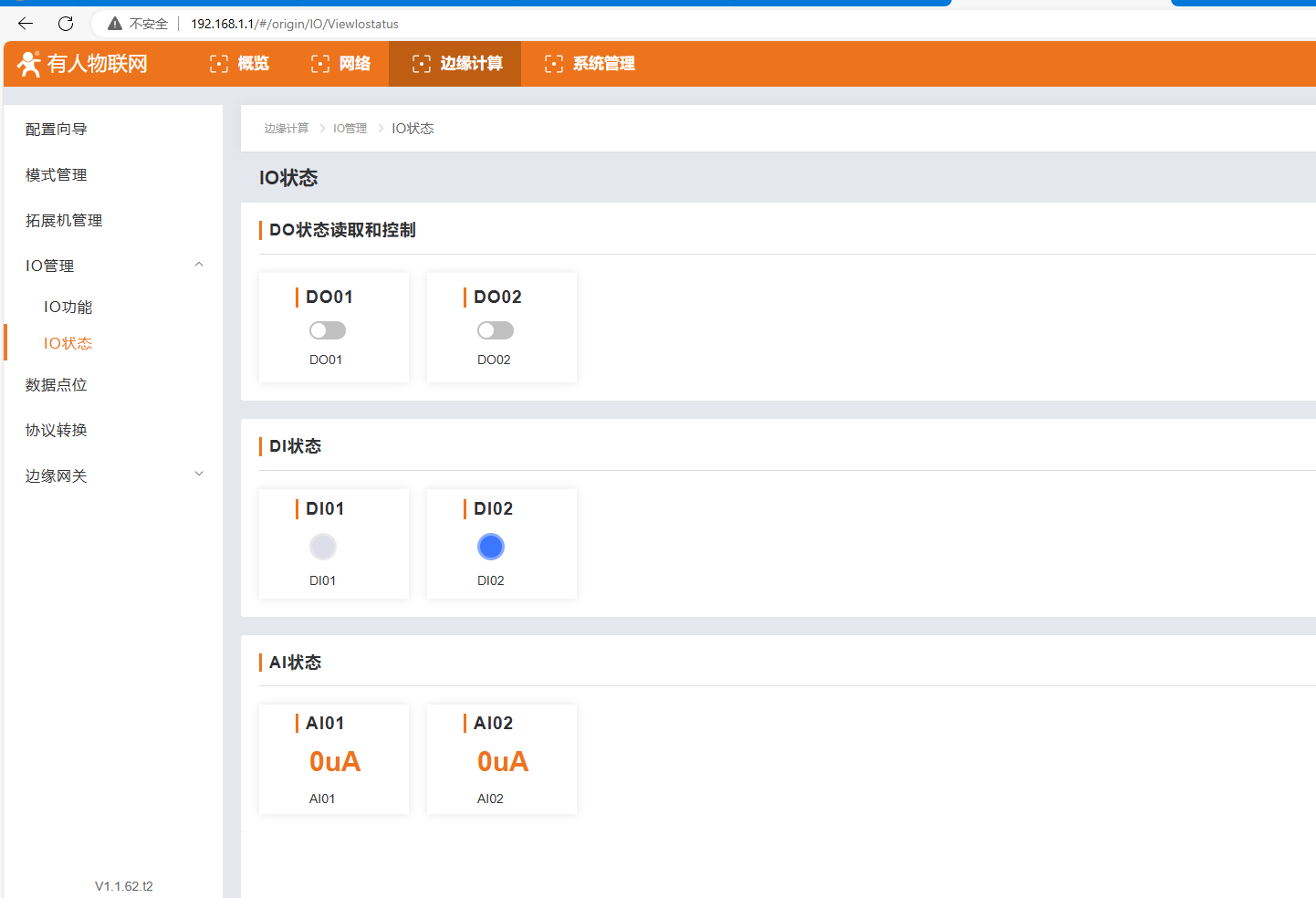
Task: Reload the page with refresh icon
Action: (66, 24)
